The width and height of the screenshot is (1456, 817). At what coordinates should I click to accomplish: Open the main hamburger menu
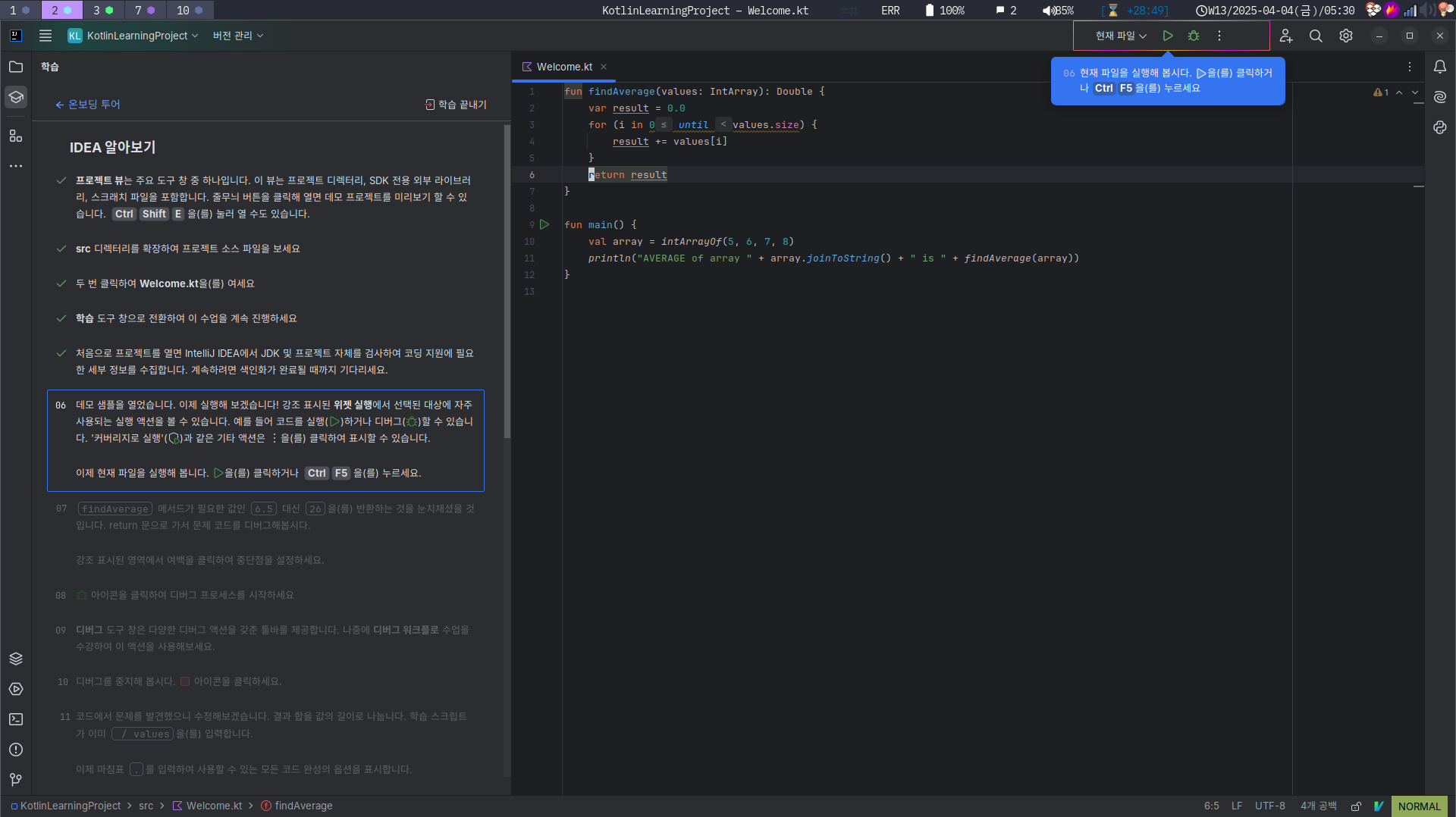tap(45, 36)
